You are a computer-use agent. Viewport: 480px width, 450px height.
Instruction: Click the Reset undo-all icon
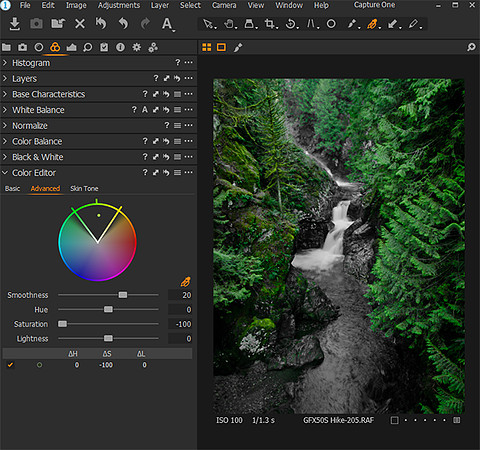coord(101,24)
